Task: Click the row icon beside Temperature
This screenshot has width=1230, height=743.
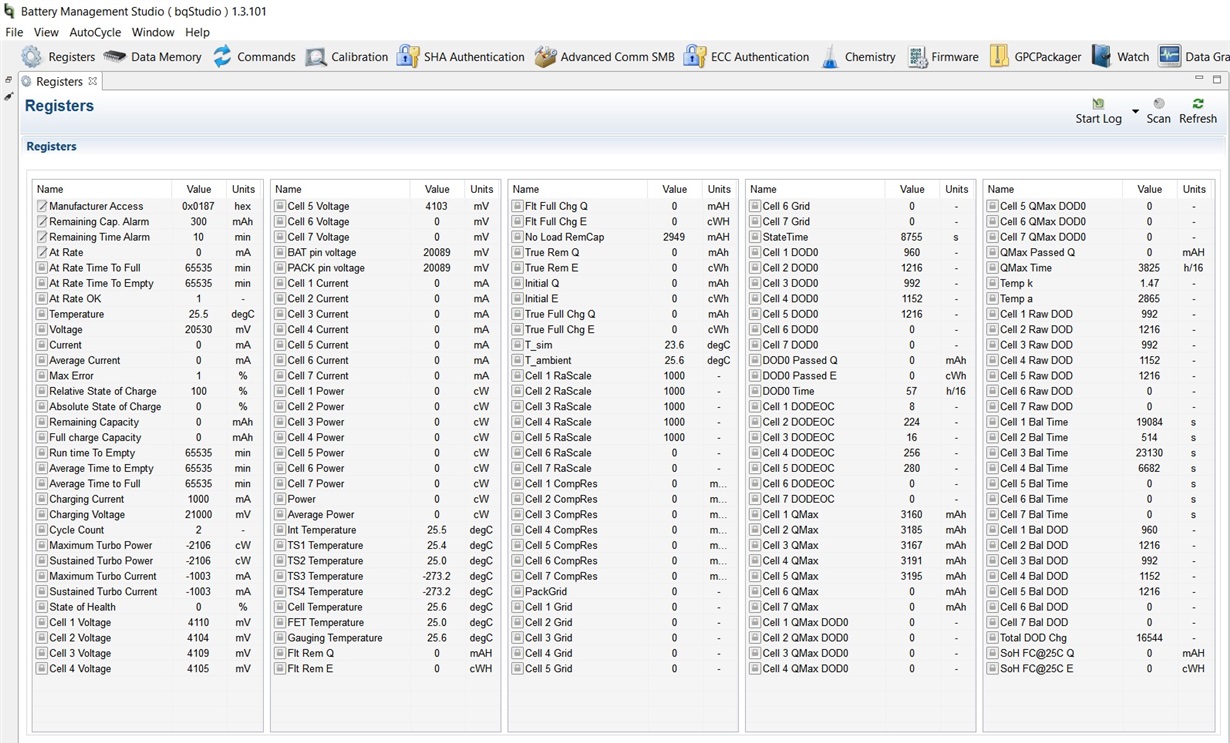Action: click(x=42, y=314)
